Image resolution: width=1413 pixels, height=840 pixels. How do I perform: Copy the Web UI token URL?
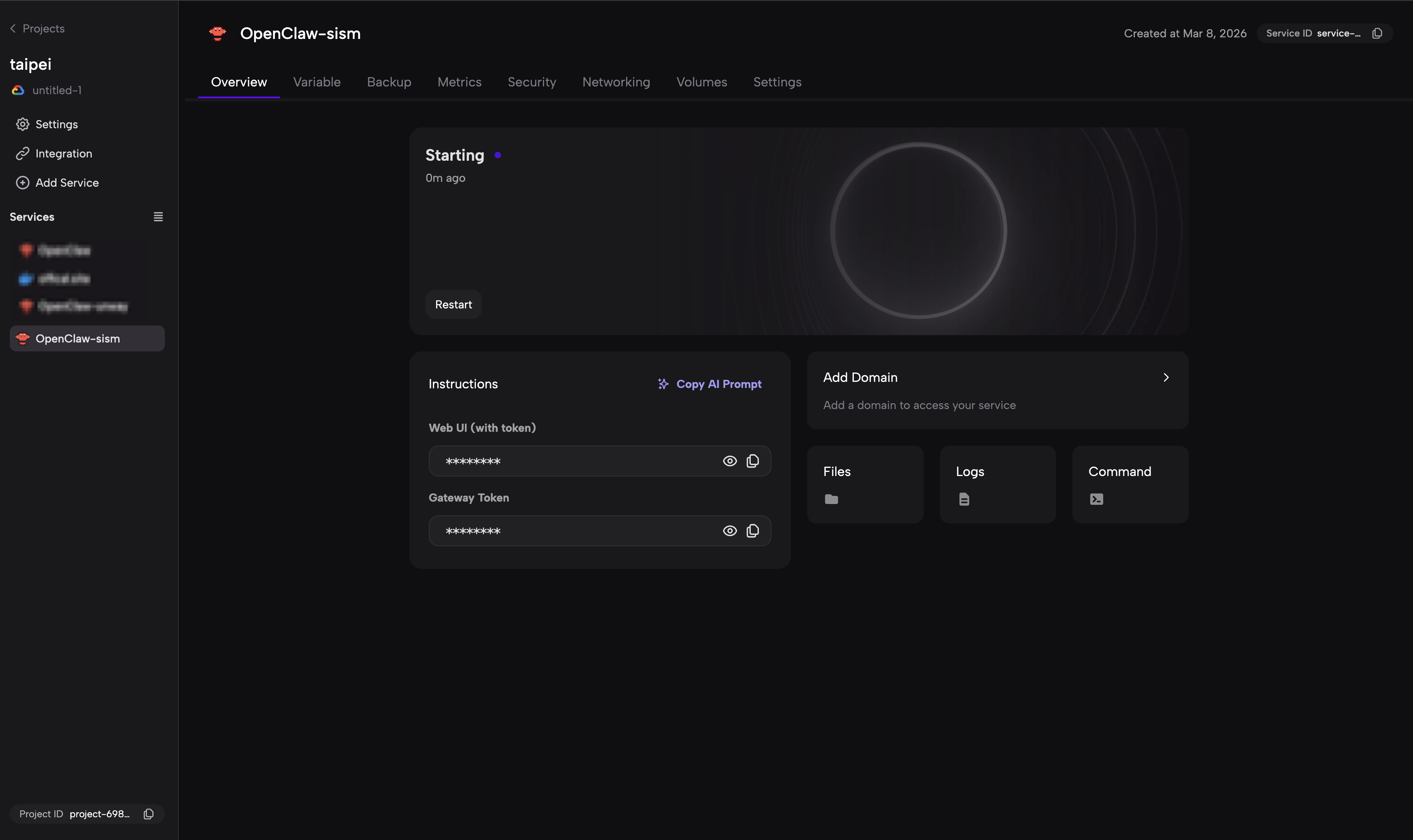click(753, 461)
